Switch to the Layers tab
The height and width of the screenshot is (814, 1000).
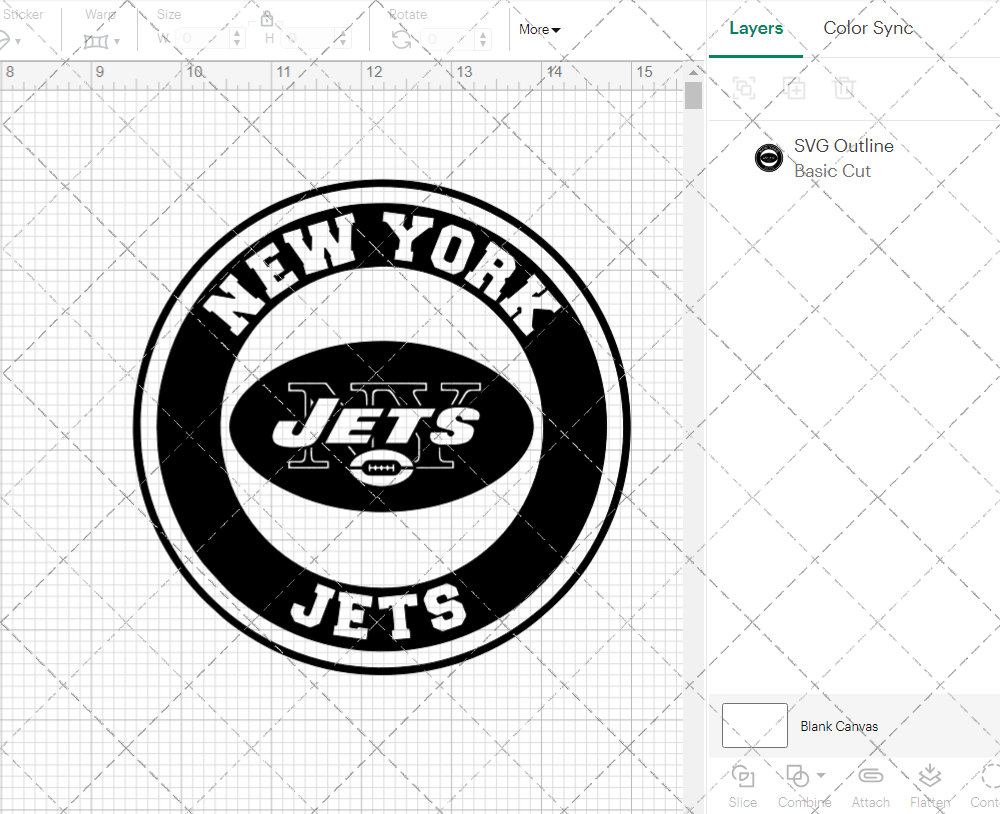click(x=756, y=28)
